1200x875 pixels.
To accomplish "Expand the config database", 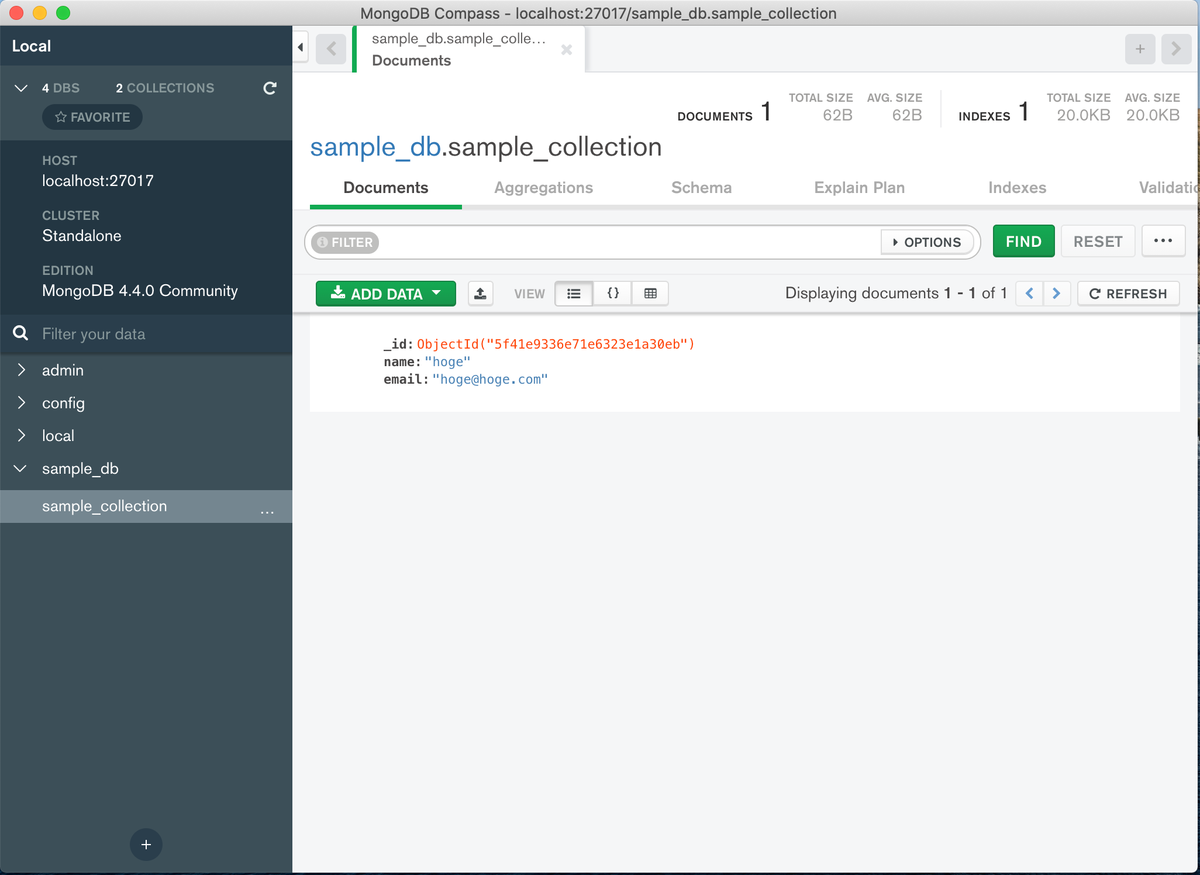I will click(21, 403).
